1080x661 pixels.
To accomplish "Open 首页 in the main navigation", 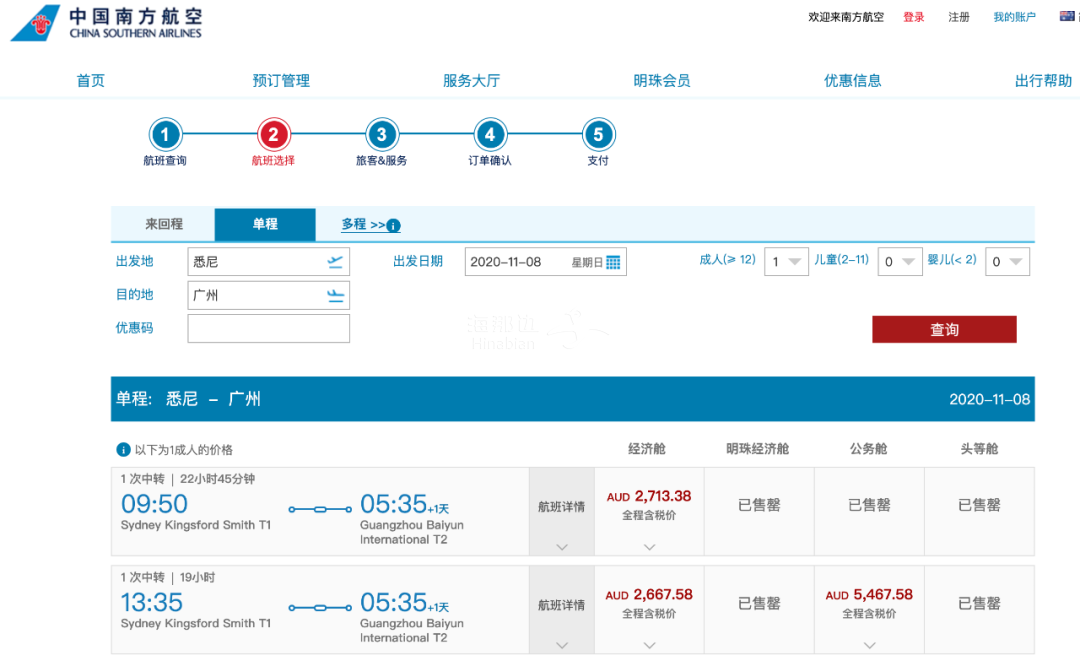I will 90,81.
